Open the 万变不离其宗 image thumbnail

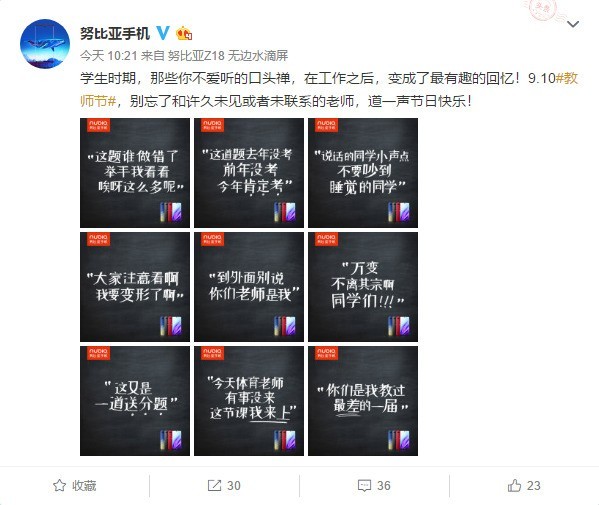click(363, 287)
